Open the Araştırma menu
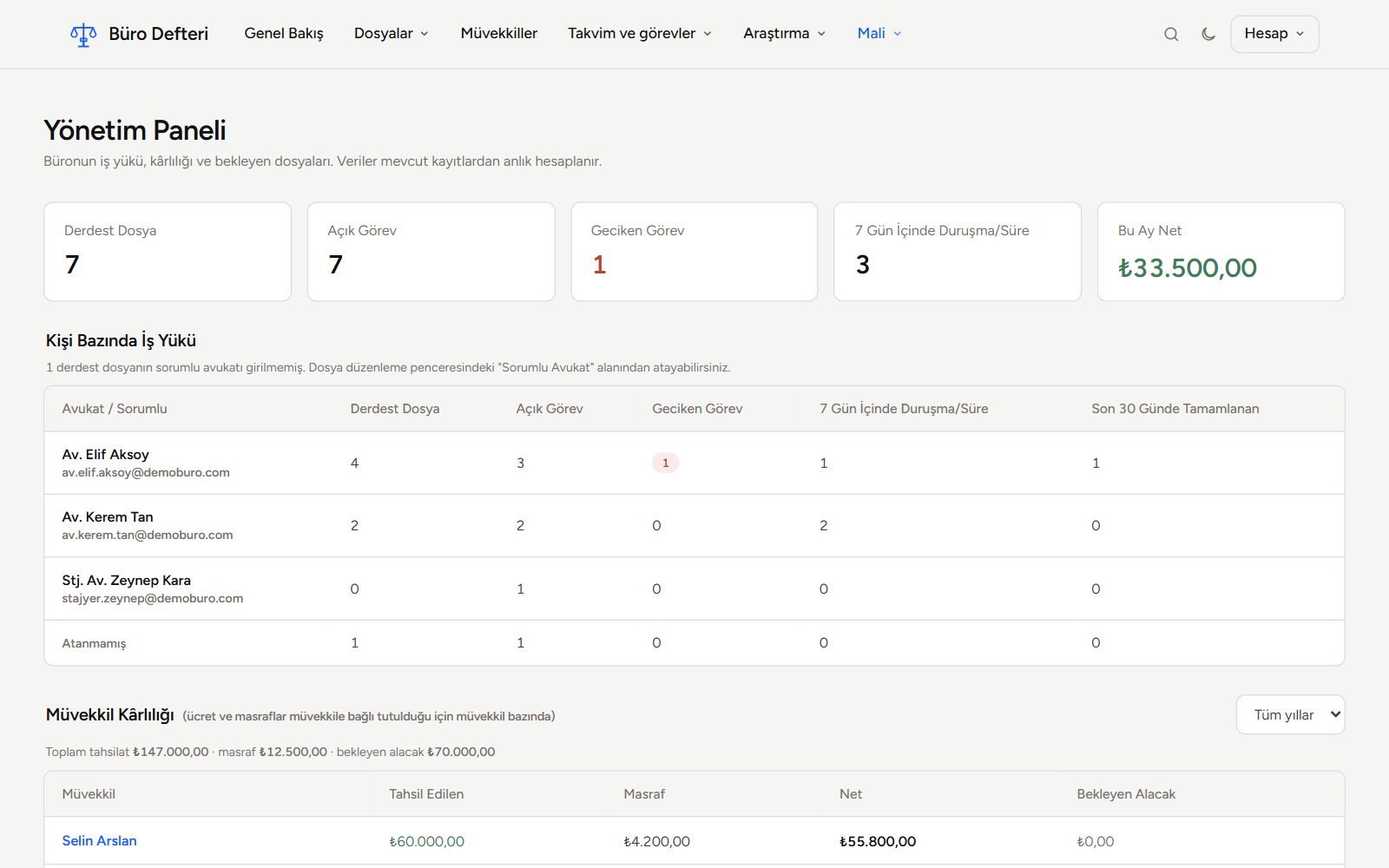This screenshot has height=868, width=1389. tap(785, 33)
